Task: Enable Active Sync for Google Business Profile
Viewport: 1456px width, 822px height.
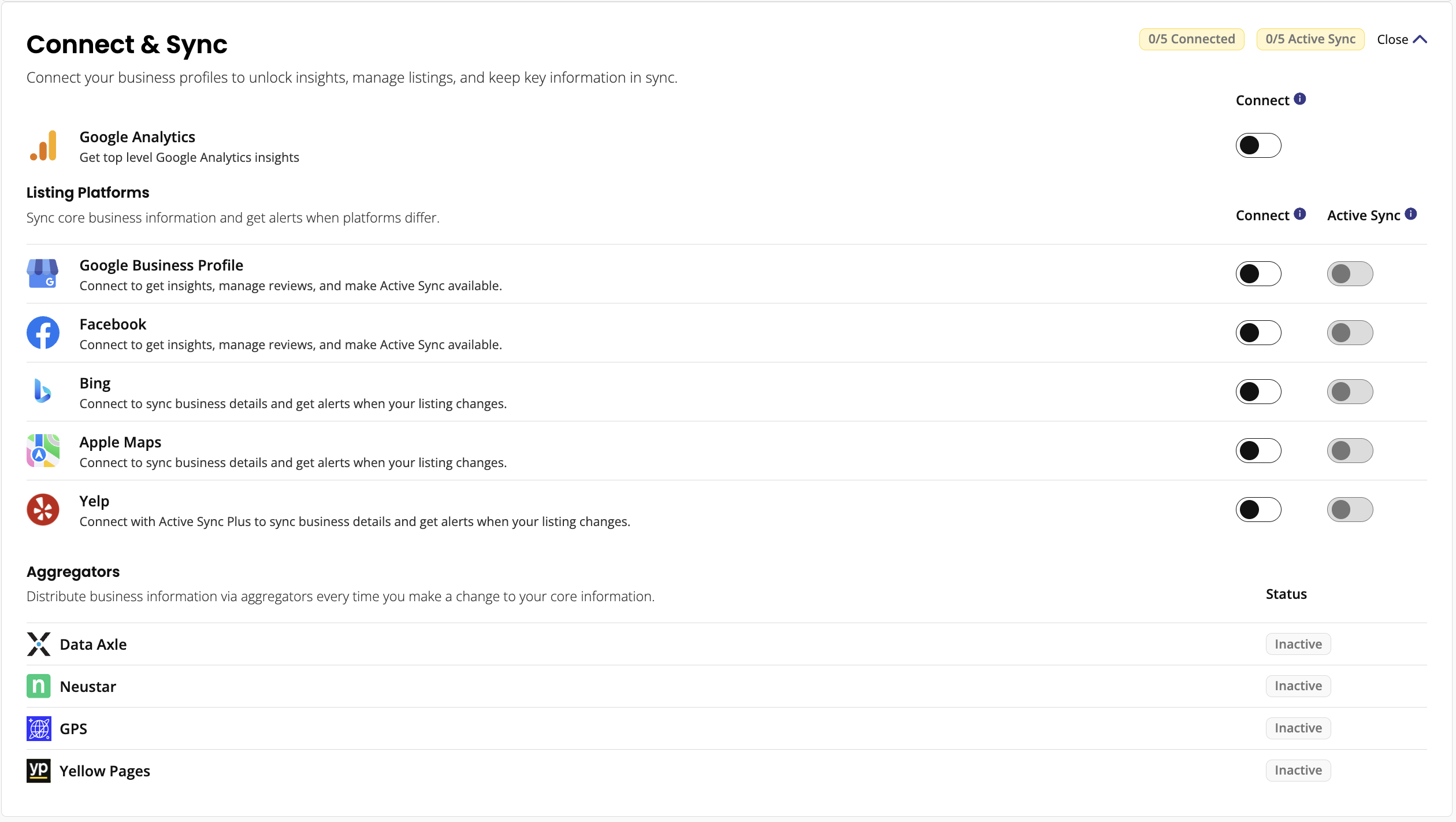Action: [1350, 273]
